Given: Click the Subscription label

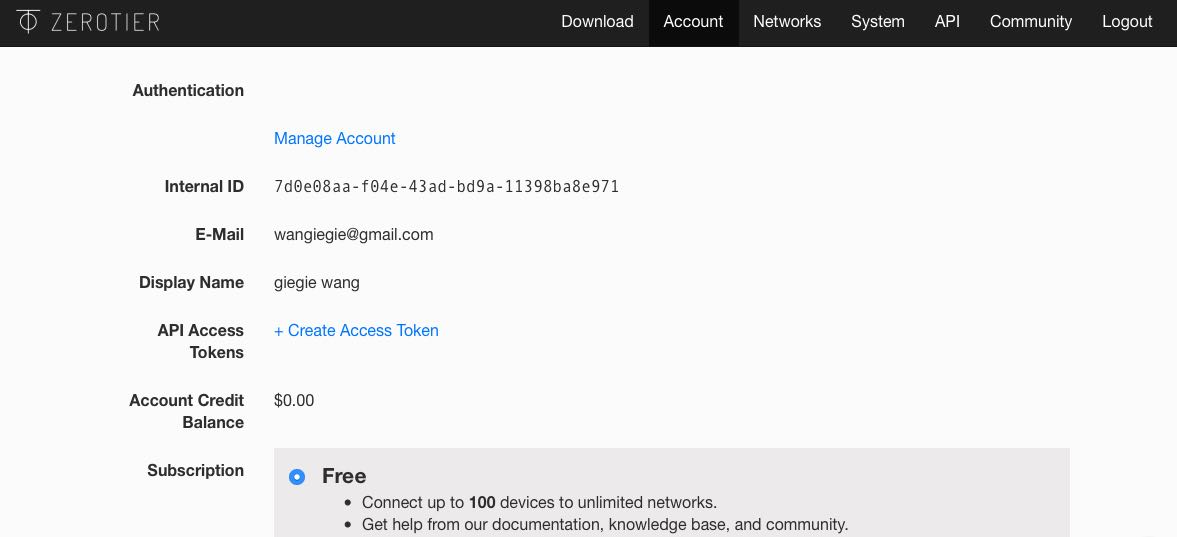Looking at the screenshot, I should 195,470.
